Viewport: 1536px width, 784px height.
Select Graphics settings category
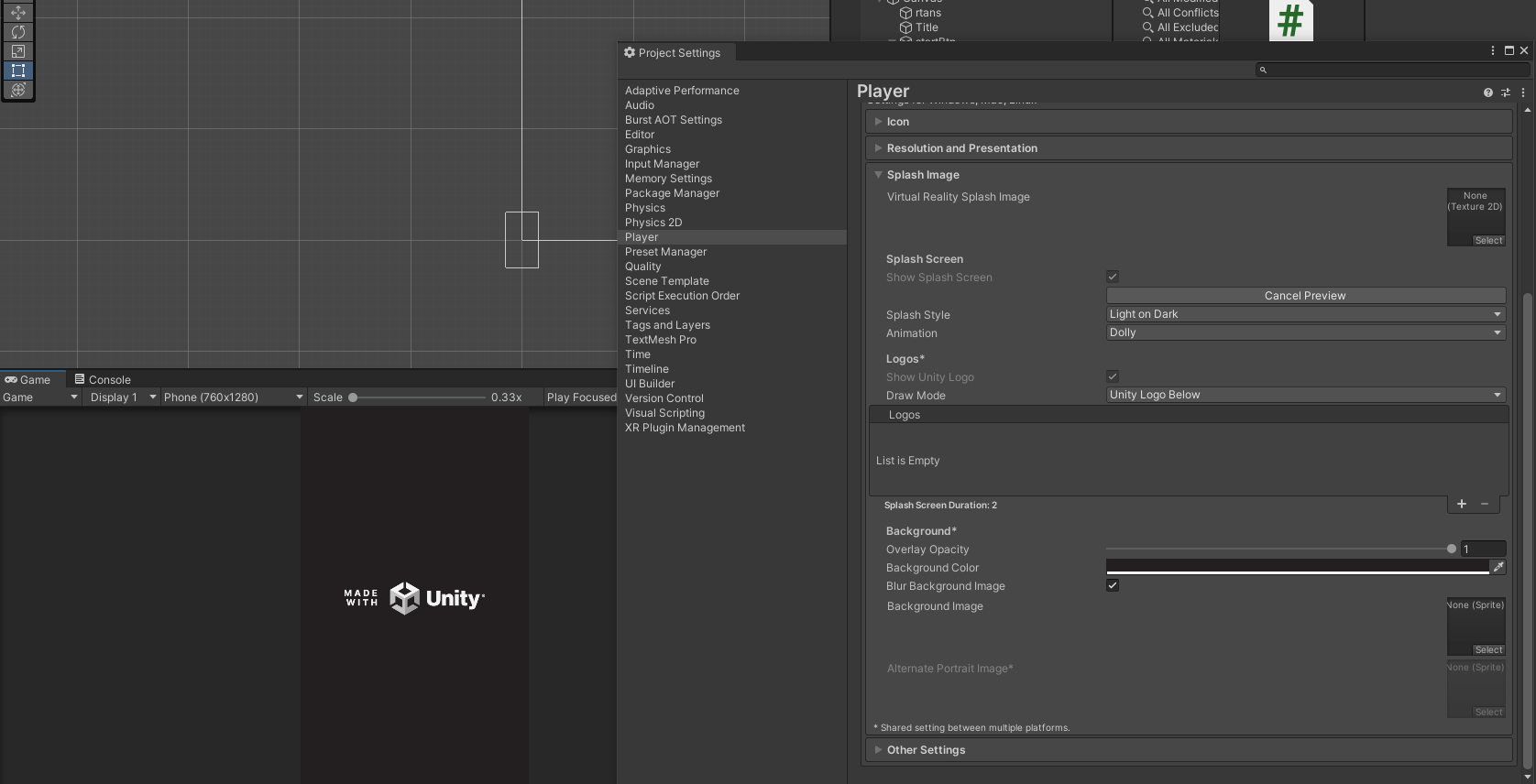pos(648,149)
